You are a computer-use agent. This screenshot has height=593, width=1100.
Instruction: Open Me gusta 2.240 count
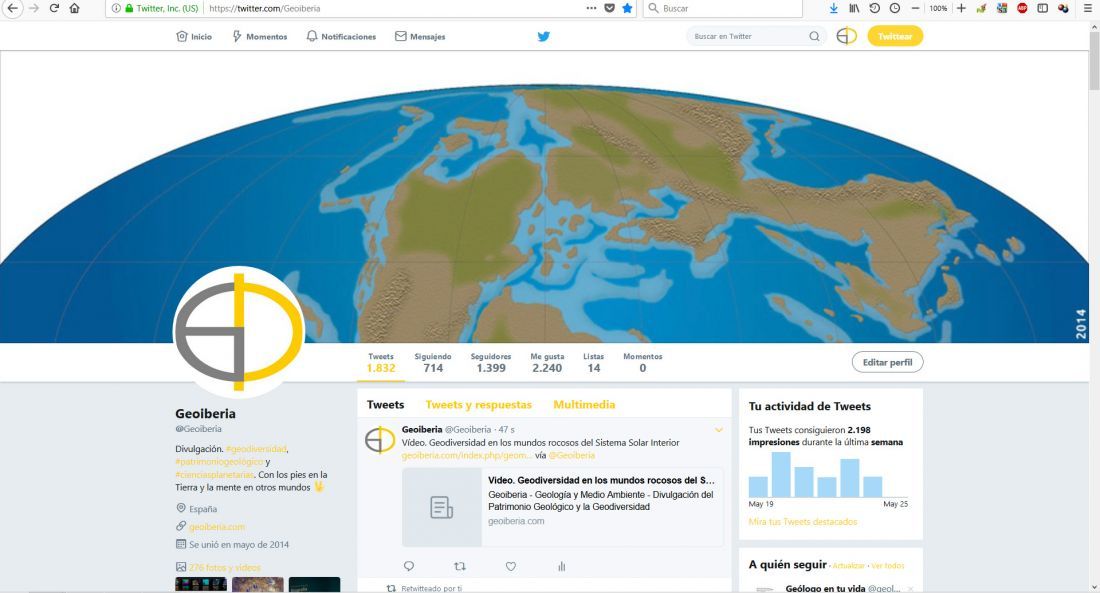(547, 363)
